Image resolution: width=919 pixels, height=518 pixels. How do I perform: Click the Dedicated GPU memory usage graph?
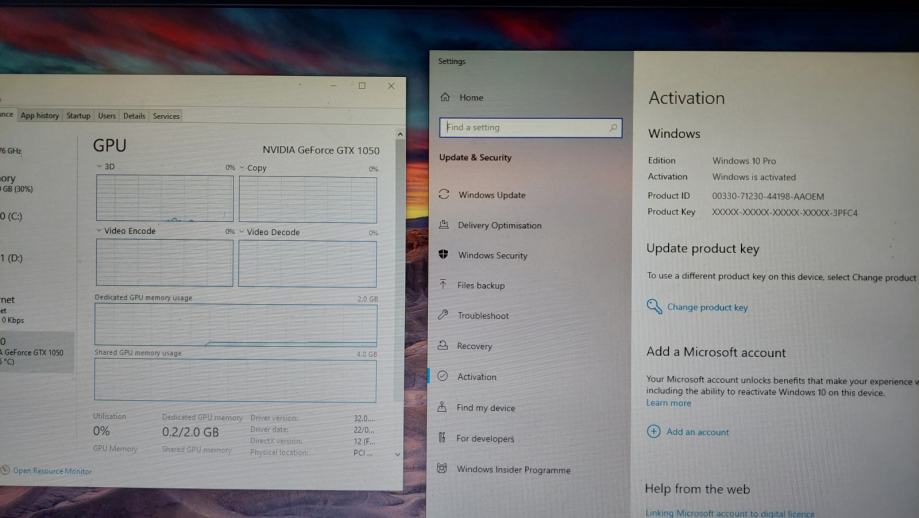coord(236,324)
